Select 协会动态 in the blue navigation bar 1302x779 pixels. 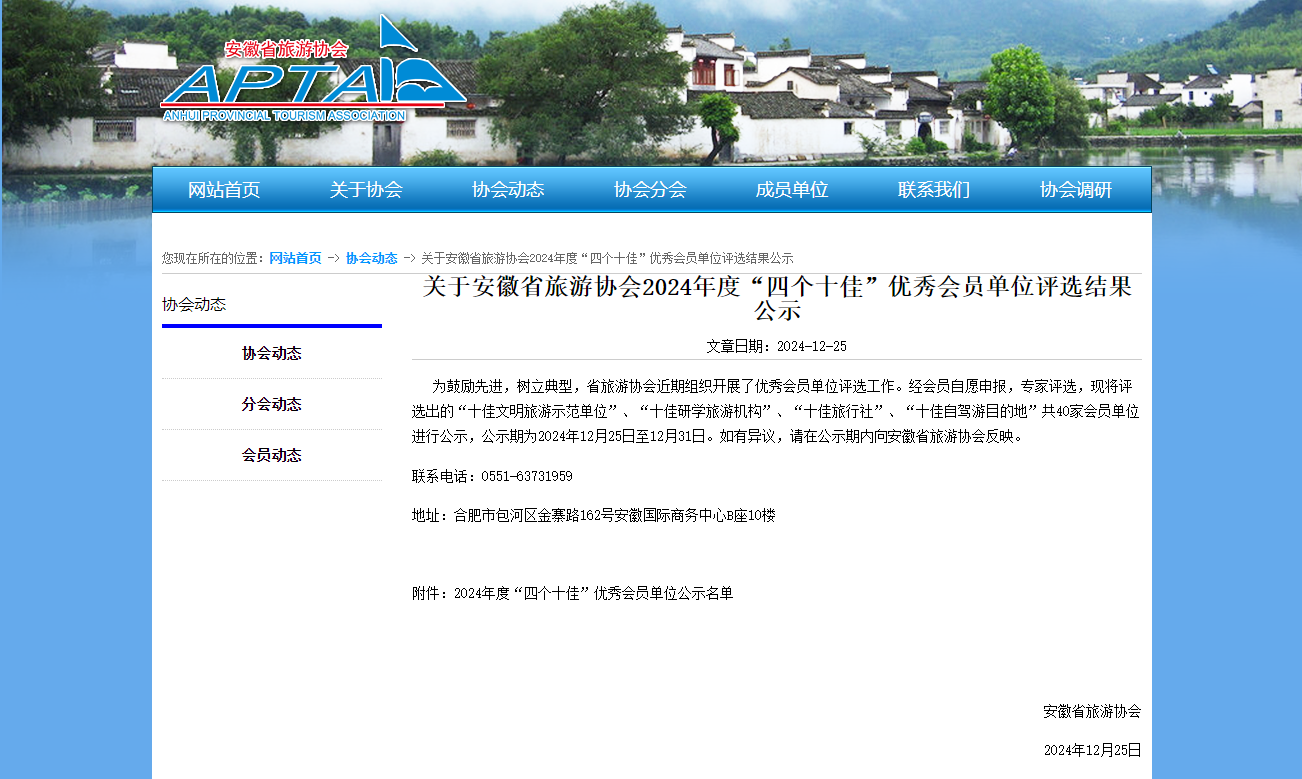click(508, 190)
